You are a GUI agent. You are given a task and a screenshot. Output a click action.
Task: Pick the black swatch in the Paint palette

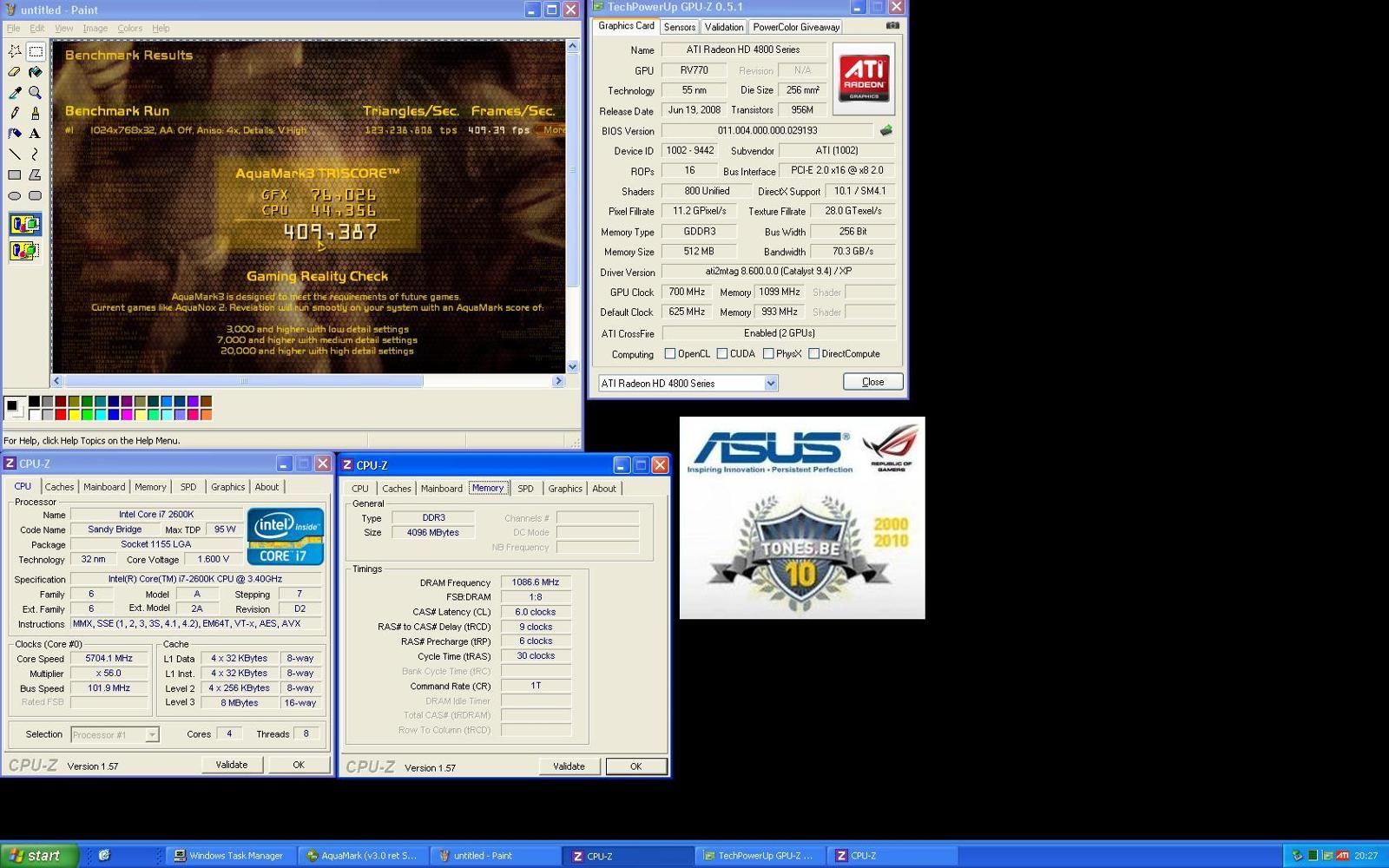(x=34, y=401)
